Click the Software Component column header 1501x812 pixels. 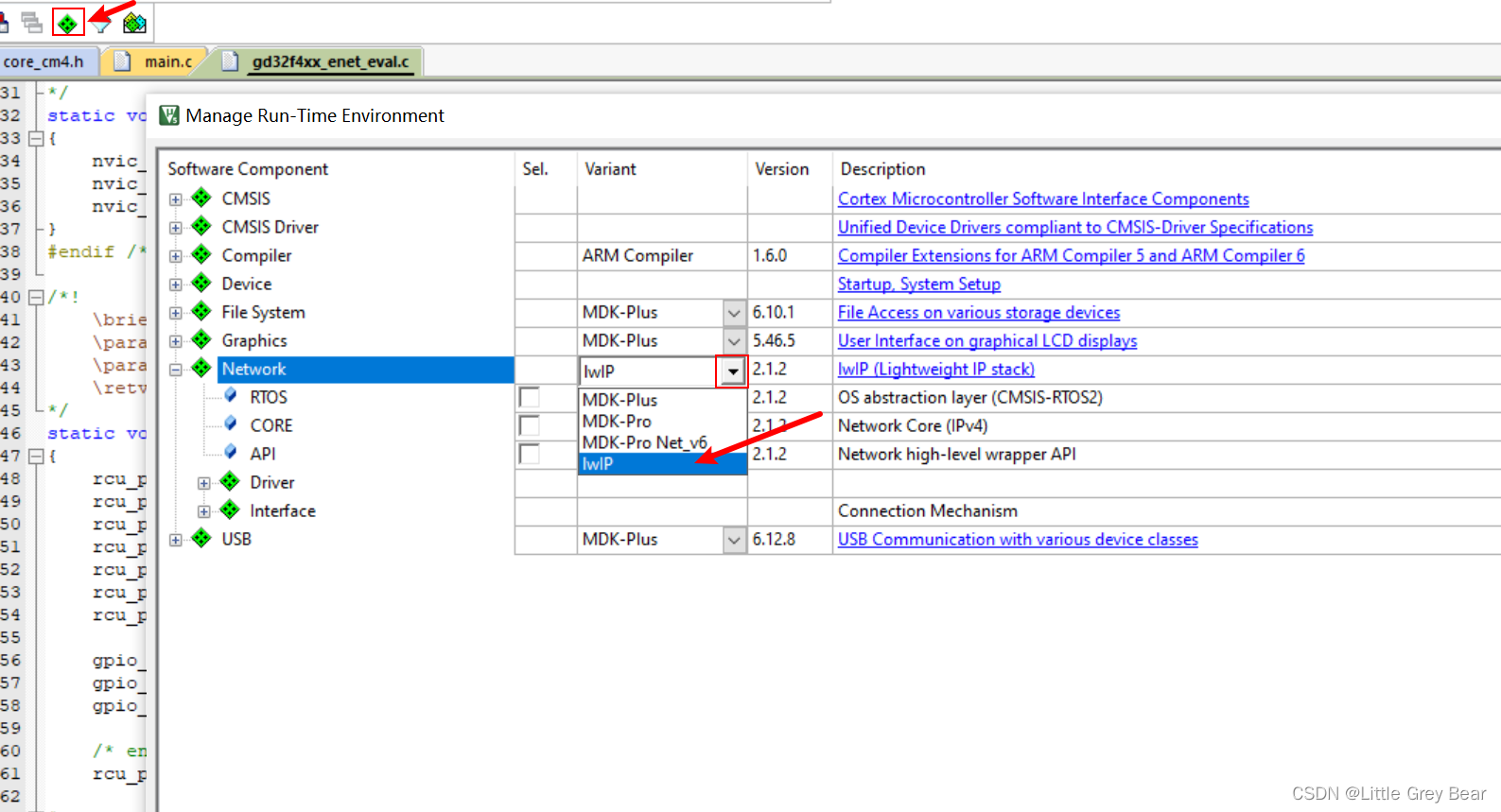(248, 169)
